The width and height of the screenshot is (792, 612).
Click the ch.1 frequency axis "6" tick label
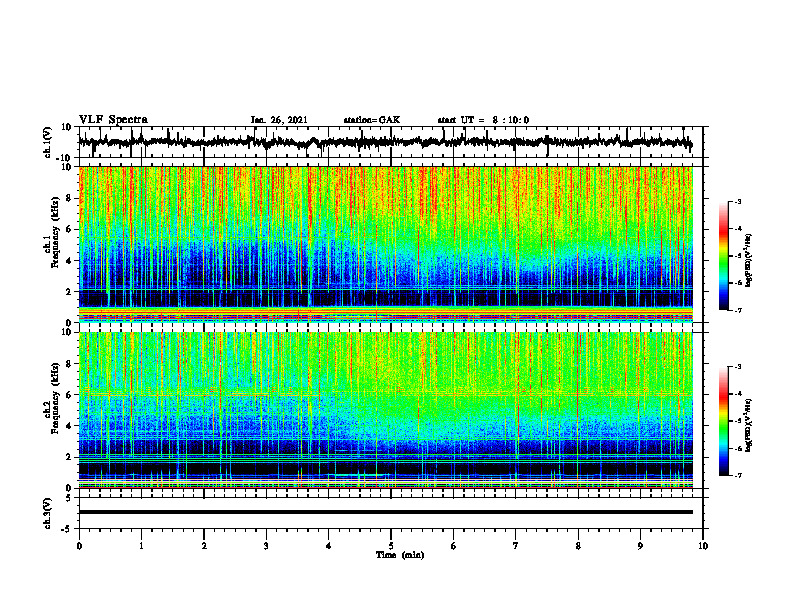[x=70, y=229]
